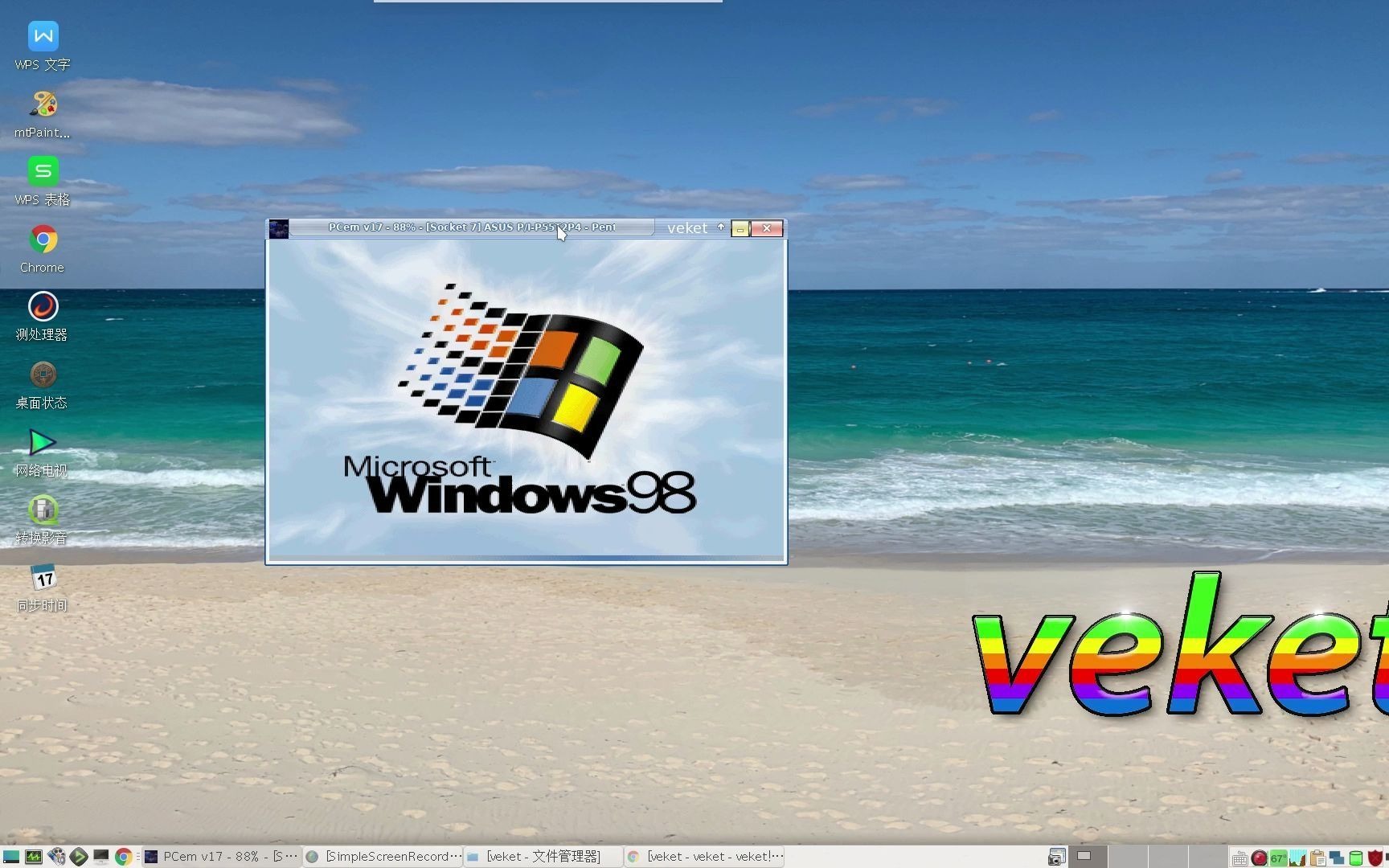Click the green play arrow taskbar launcher
Screen dimensions: 1389x868
tap(79, 857)
